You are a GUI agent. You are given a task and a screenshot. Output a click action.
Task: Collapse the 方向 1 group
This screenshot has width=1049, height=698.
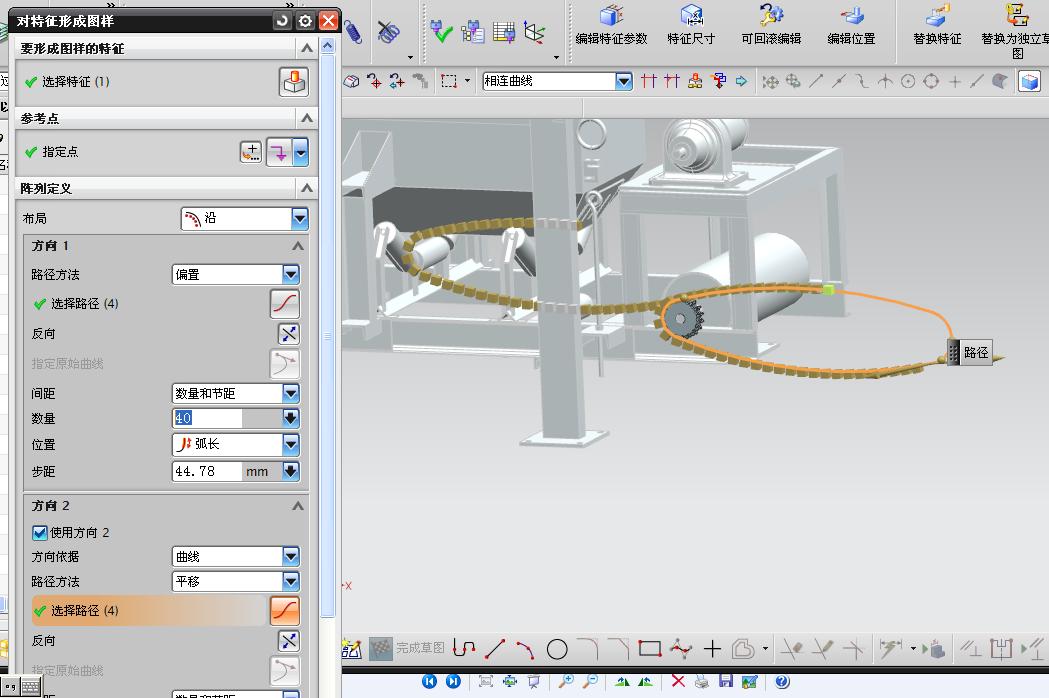[x=298, y=246]
